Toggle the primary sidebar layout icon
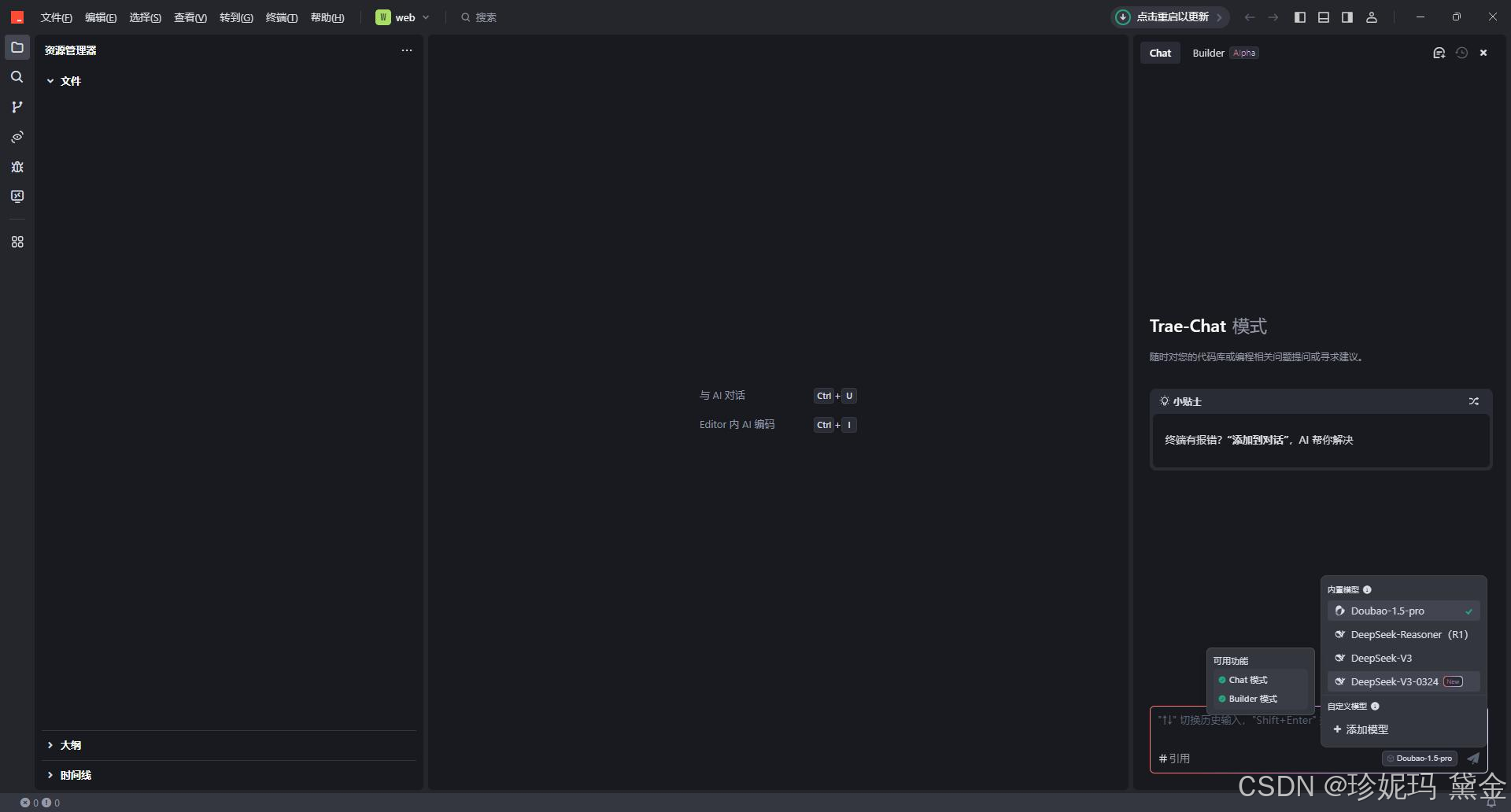The image size is (1511, 812). 1300,17
